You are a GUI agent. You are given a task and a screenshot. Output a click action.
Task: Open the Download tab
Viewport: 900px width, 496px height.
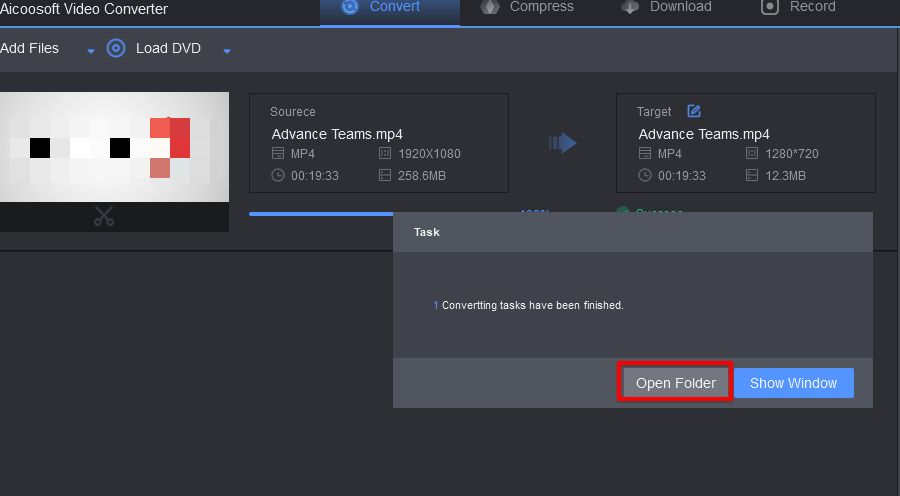point(666,7)
